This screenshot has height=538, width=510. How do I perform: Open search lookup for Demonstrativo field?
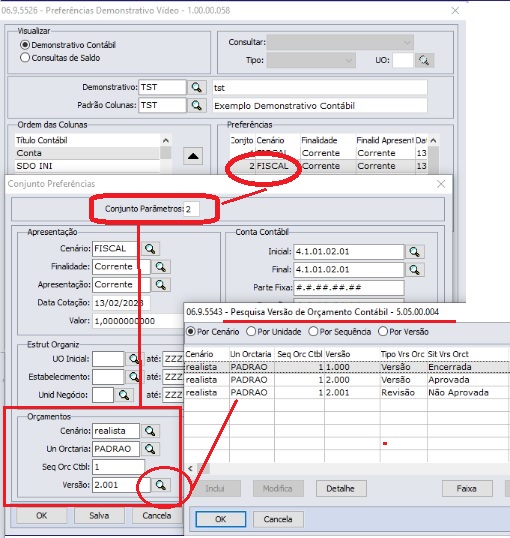coord(197,87)
